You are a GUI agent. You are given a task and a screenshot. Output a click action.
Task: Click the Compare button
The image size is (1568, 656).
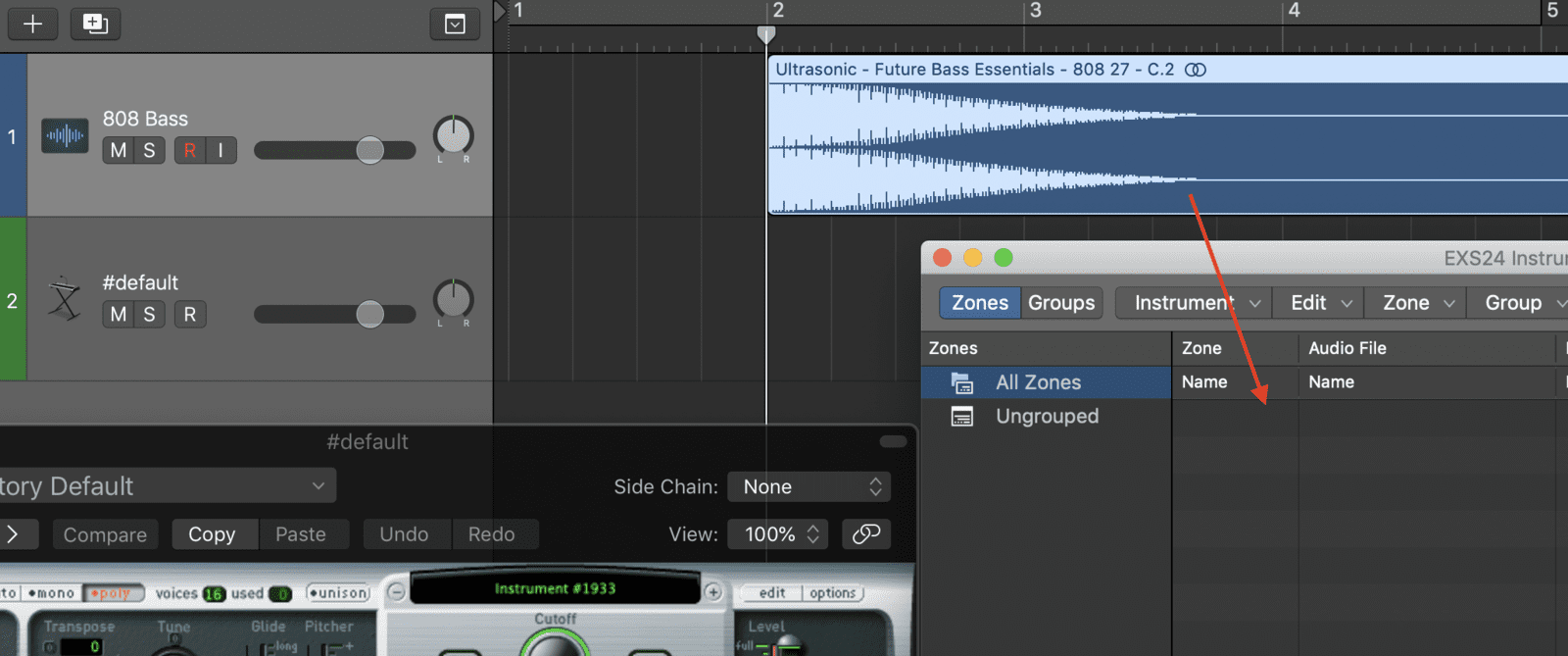pyautogui.click(x=105, y=534)
